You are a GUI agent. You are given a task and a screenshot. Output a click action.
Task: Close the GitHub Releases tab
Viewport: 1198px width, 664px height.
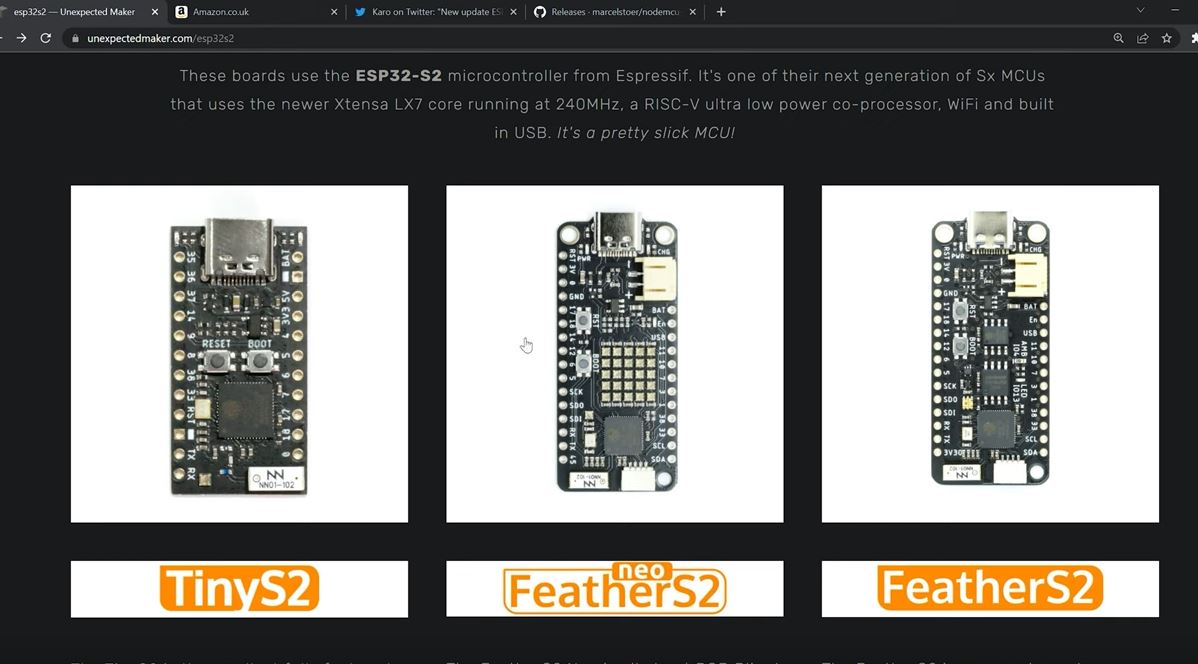click(x=692, y=12)
